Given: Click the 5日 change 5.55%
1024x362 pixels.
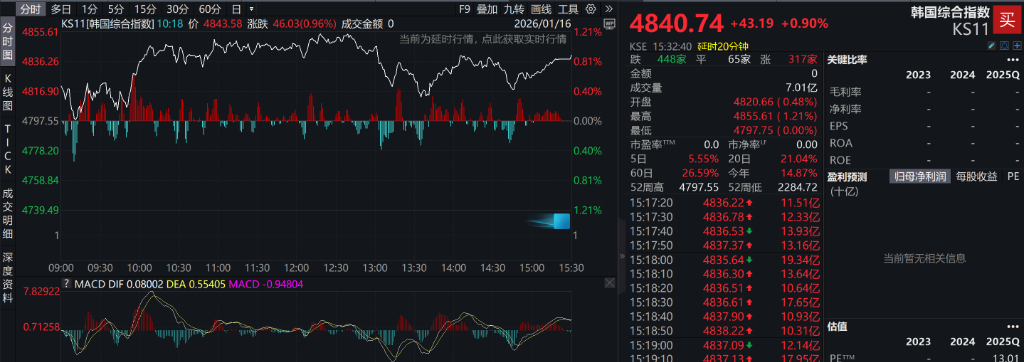Looking at the screenshot, I should coord(704,159).
